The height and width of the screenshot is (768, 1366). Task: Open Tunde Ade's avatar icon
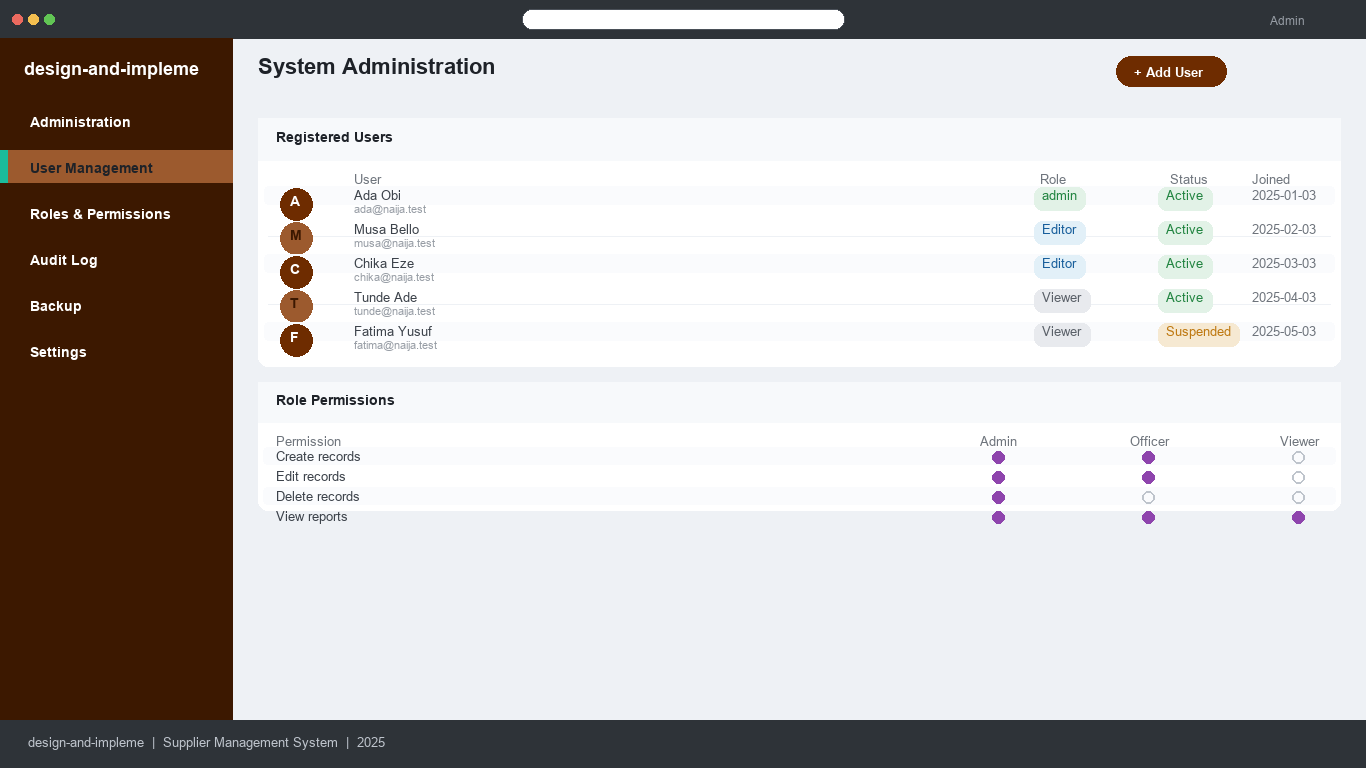pos(296,306)
